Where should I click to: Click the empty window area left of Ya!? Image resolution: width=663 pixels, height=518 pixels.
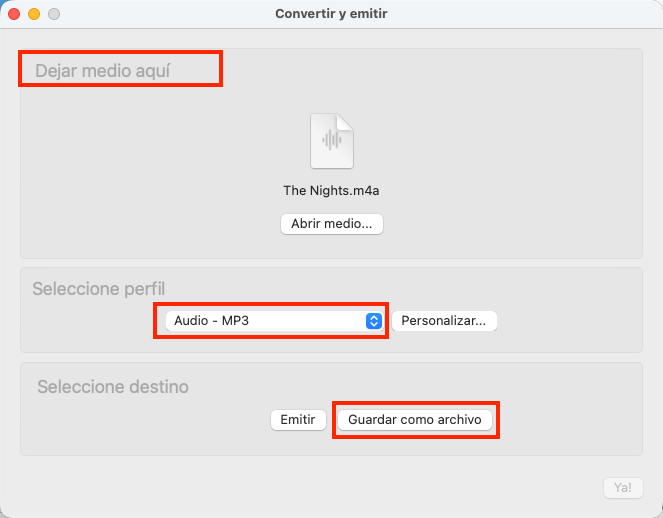point(300,487)
